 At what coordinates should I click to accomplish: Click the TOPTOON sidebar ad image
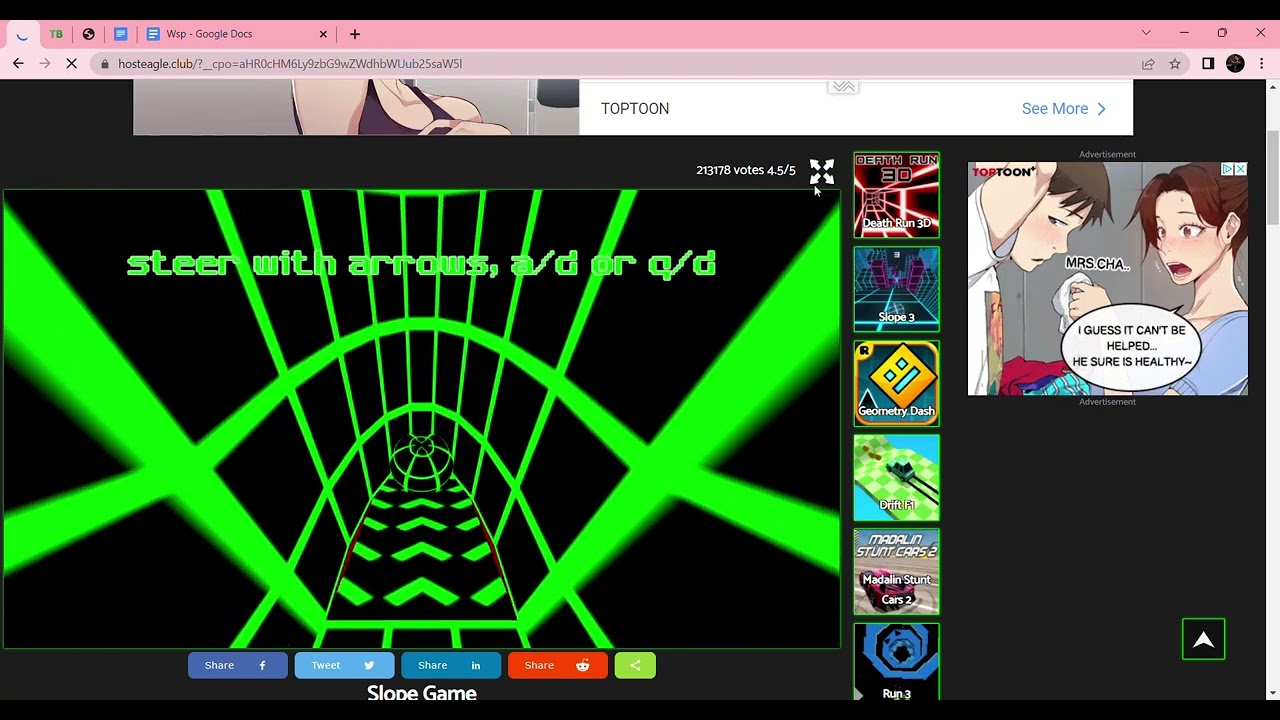(x=1107, y=279)
